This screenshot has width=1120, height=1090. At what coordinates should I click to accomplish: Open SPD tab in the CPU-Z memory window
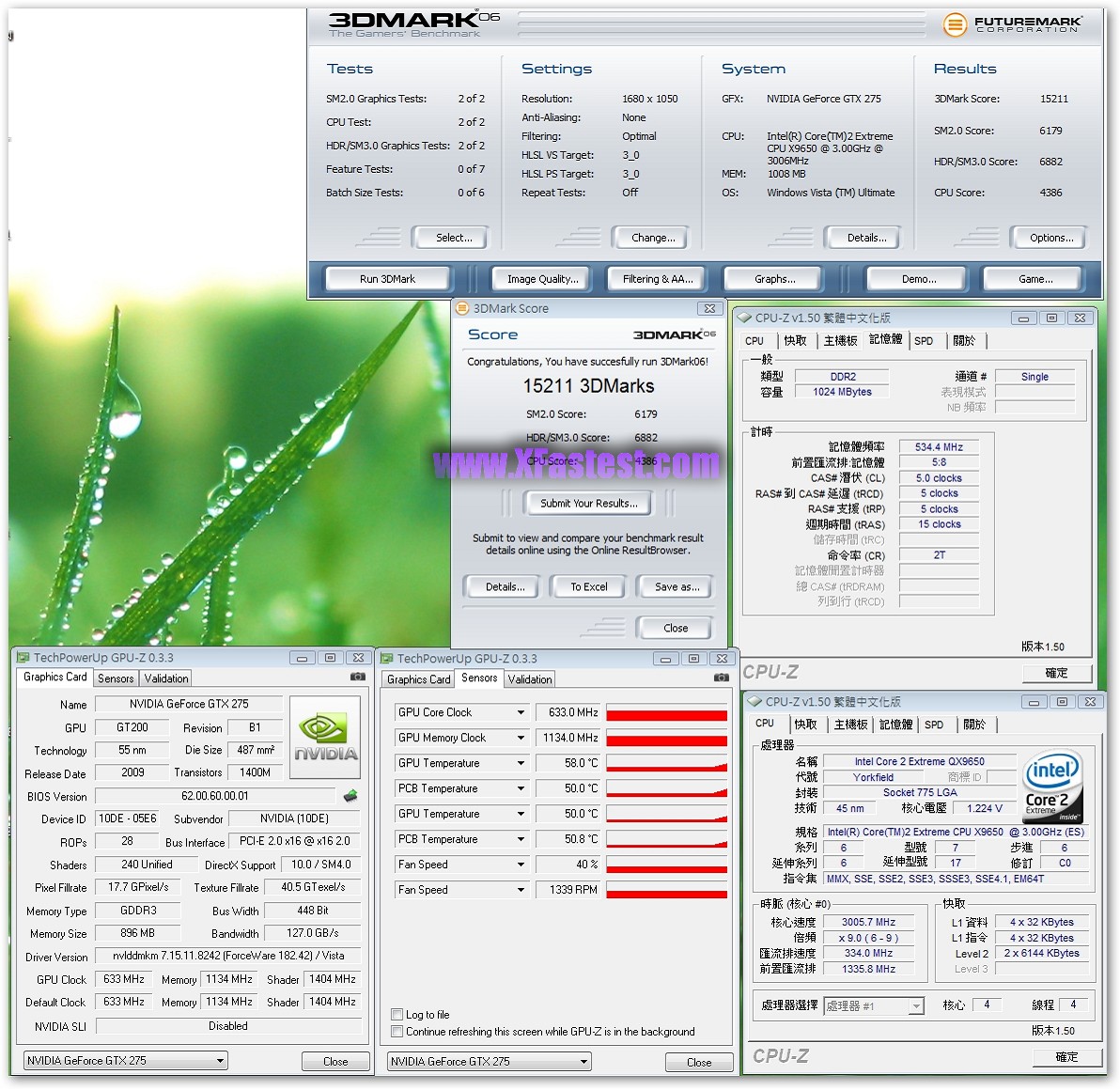coord(924,341)
